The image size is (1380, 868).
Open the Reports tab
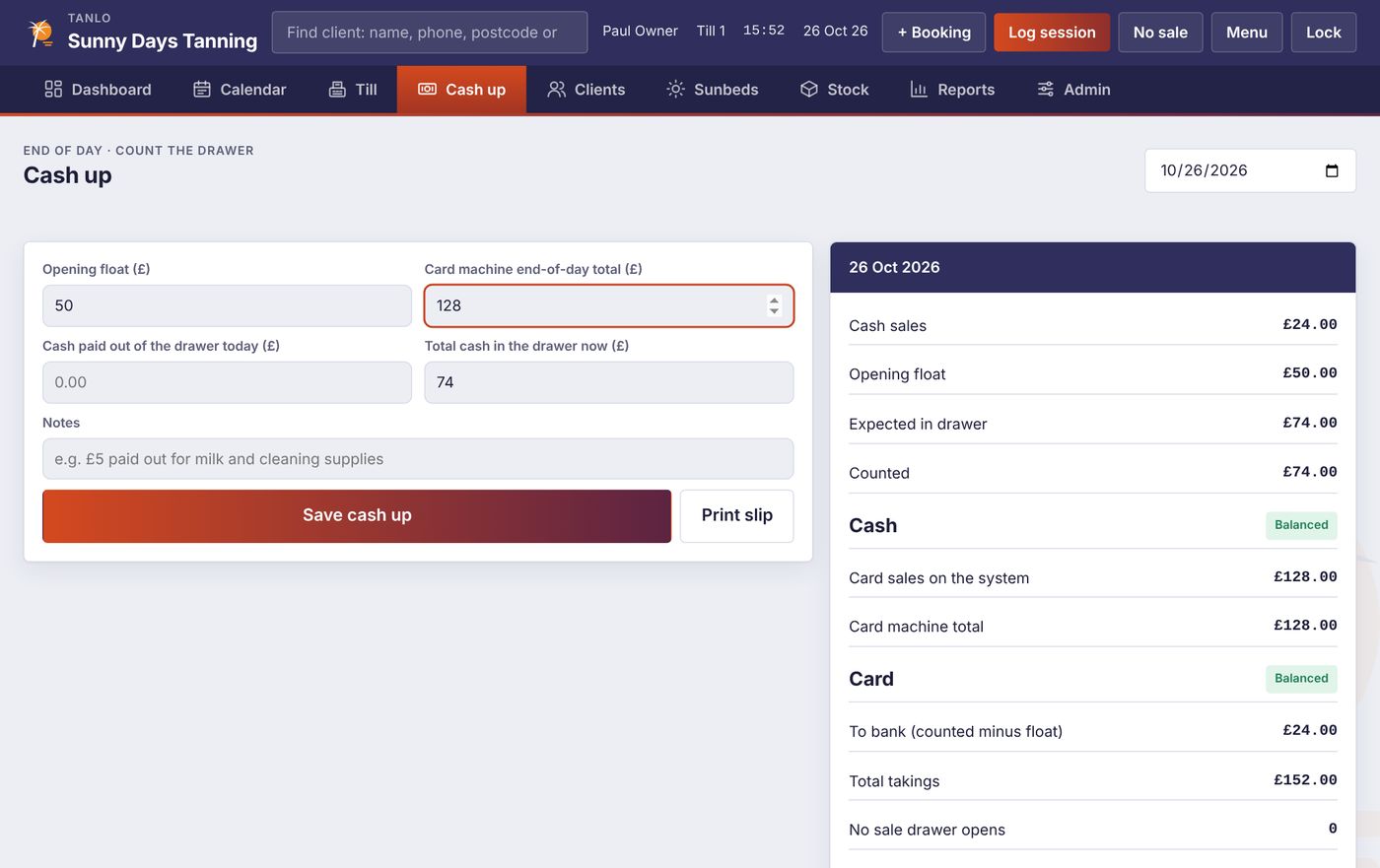(952, 90)
